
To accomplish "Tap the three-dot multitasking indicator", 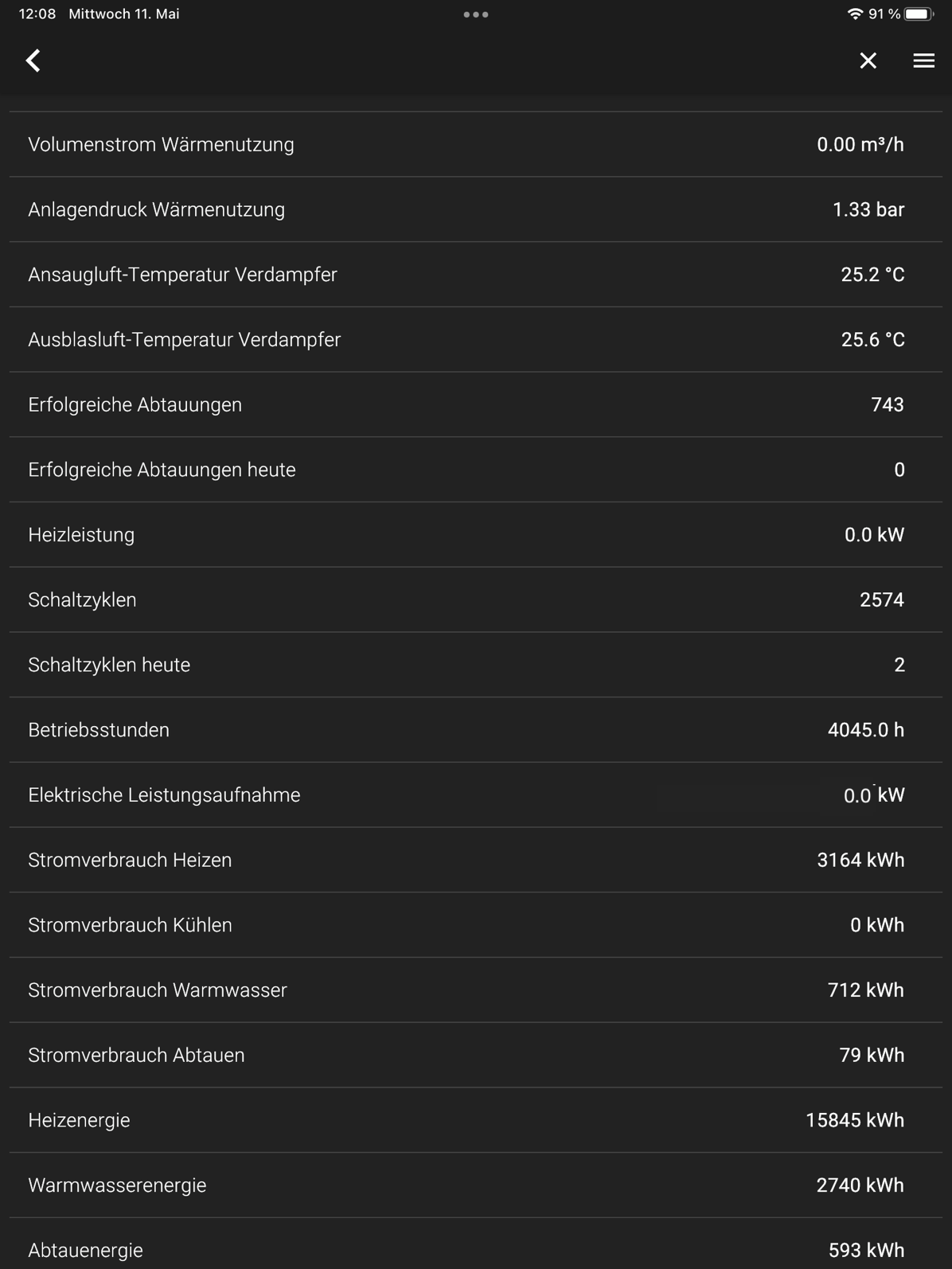I will click(476, 14).
